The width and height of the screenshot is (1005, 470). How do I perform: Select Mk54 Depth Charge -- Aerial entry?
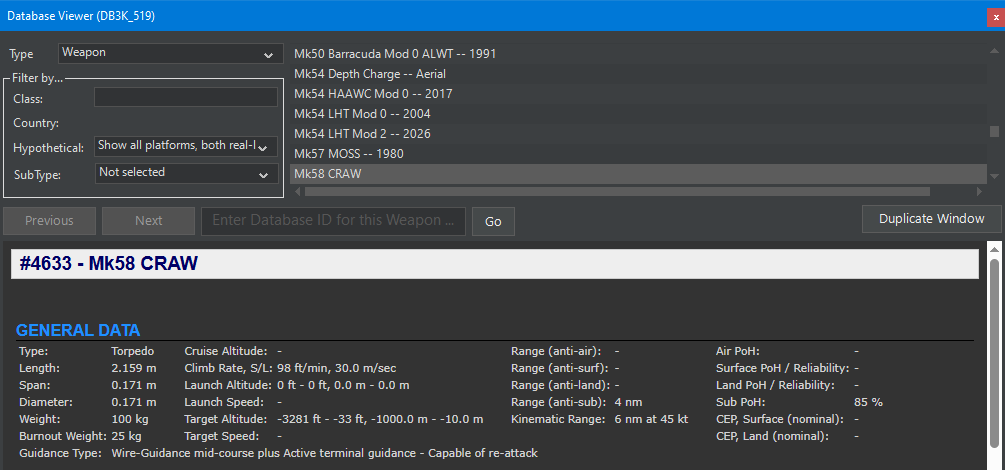pyautogui.click(x=638, y=74)
